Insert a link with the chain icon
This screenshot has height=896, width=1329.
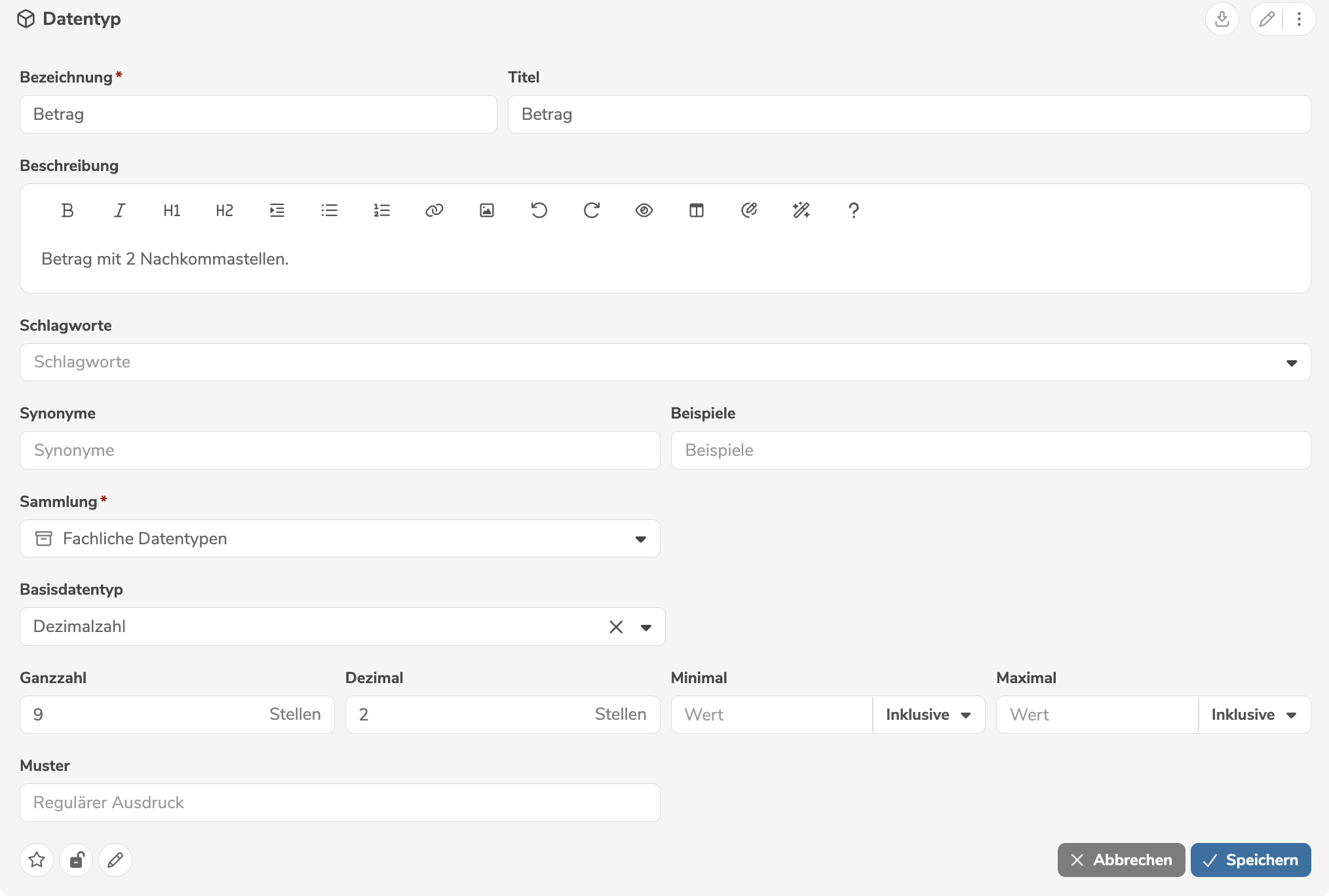[434, 210]
